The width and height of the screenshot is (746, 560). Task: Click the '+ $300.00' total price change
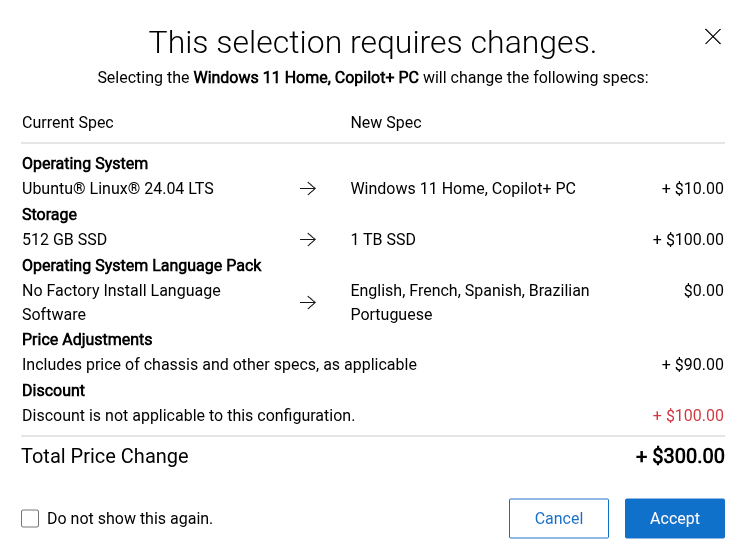(680, 456)
